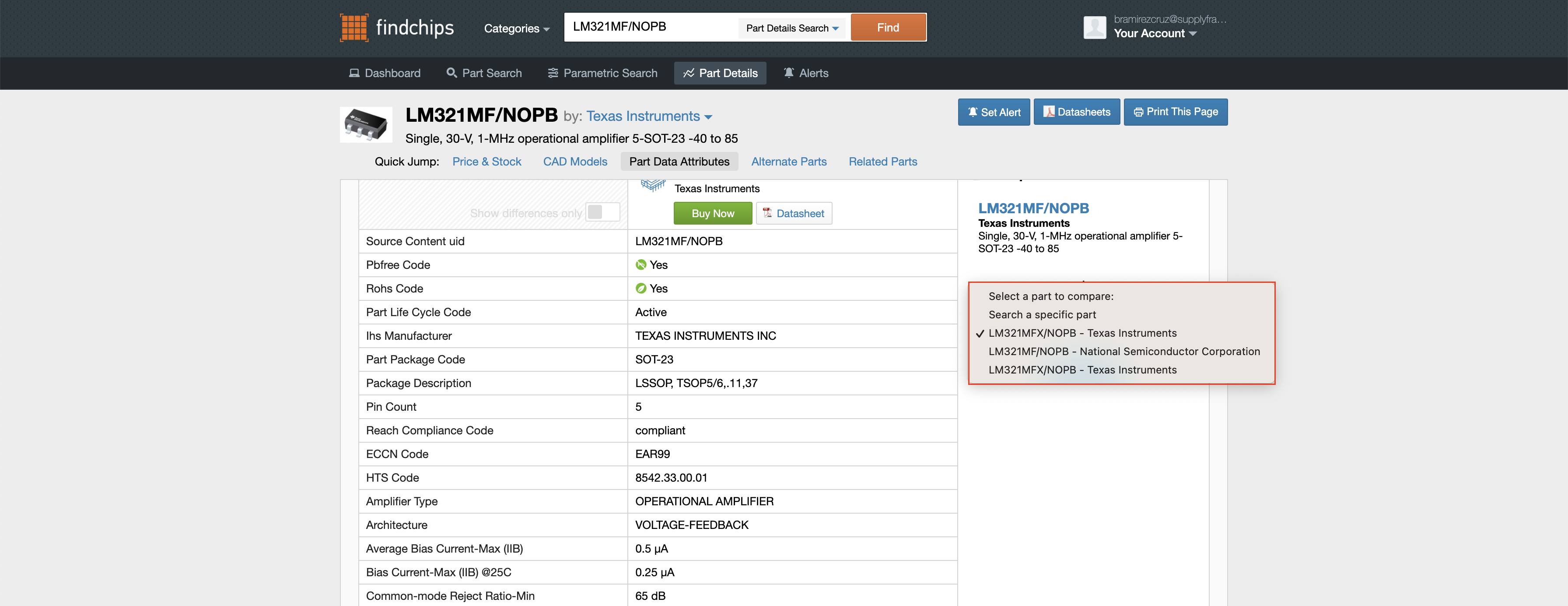Click the 'Reach Compliance Code' row label
Viewport: 1568px width, 606px height.
[x=429, y=430]
